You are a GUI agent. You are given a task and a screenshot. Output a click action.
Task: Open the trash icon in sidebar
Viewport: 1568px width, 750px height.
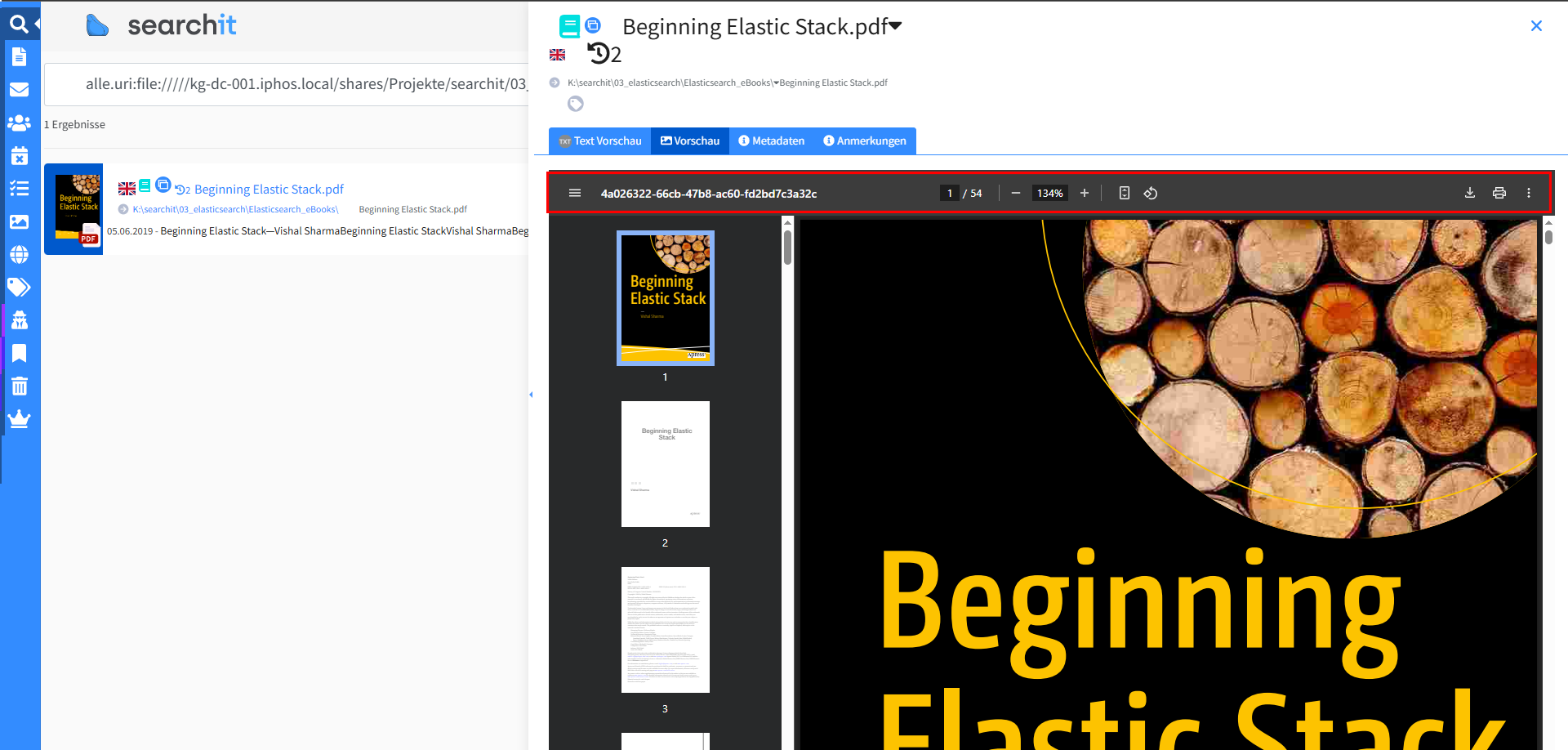pyautogui.click(x=19, y=386)
